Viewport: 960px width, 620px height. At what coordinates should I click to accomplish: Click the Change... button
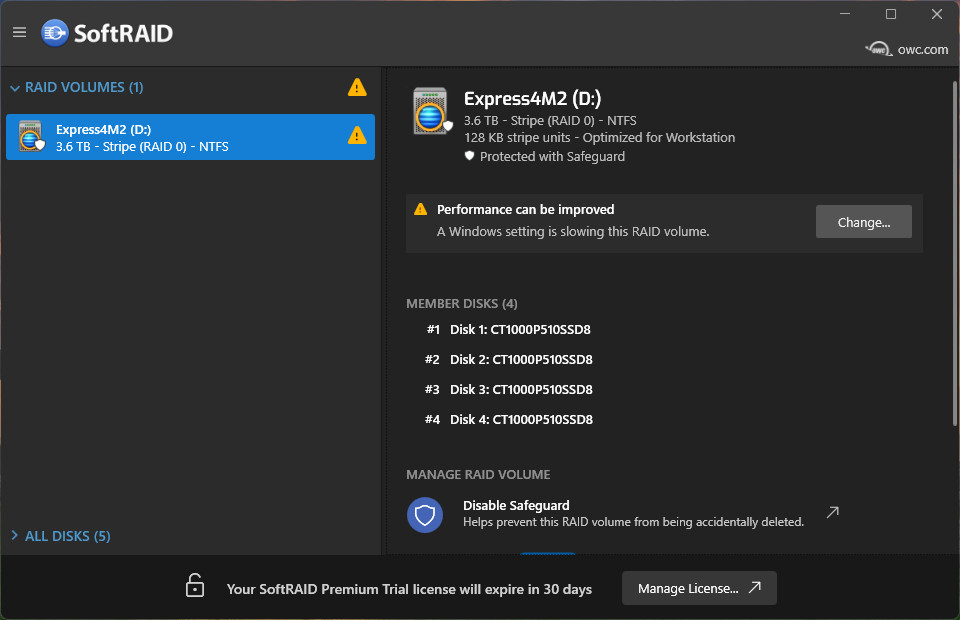864,222
